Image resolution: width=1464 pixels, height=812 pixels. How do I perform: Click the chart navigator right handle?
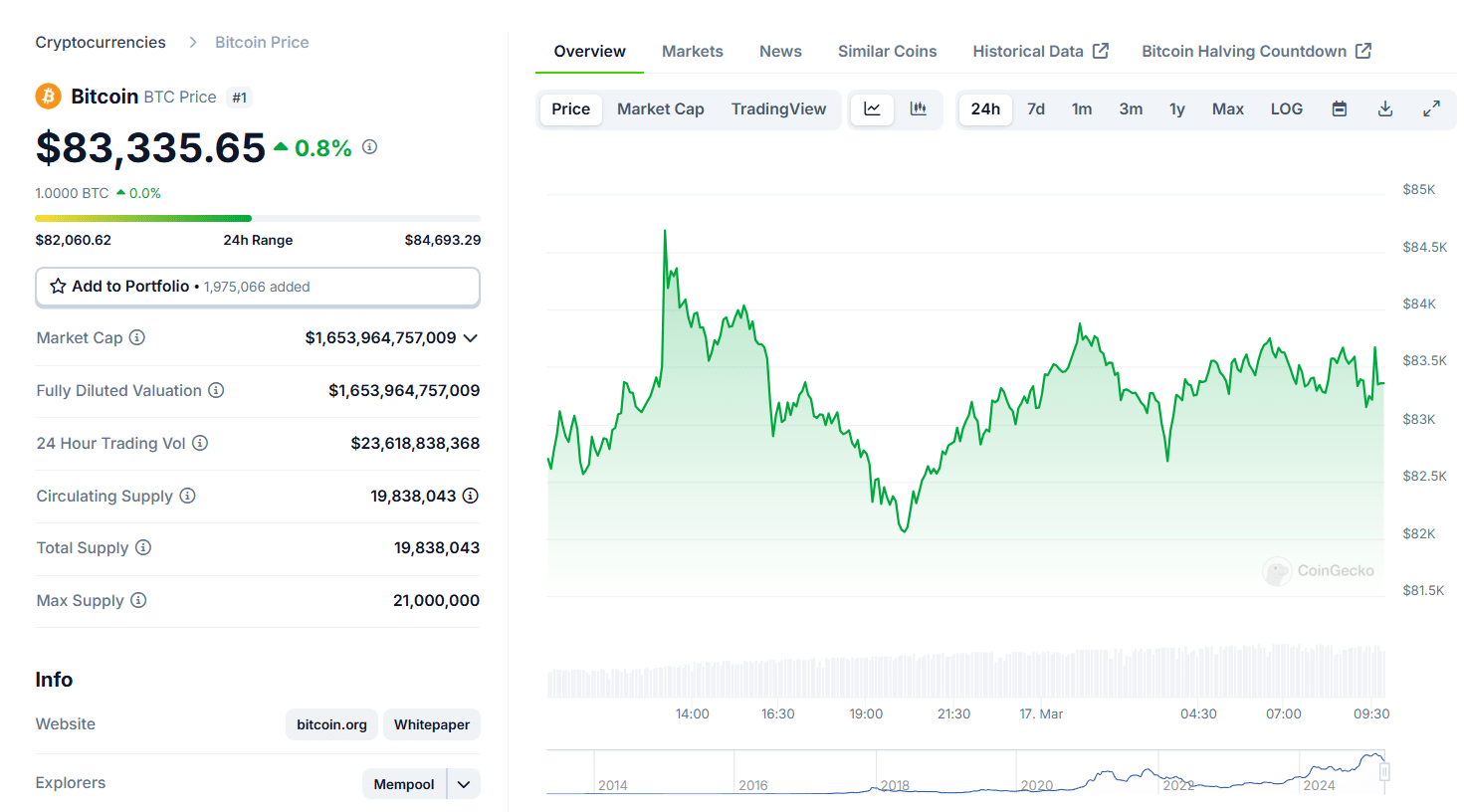(x=1384, y=771)
